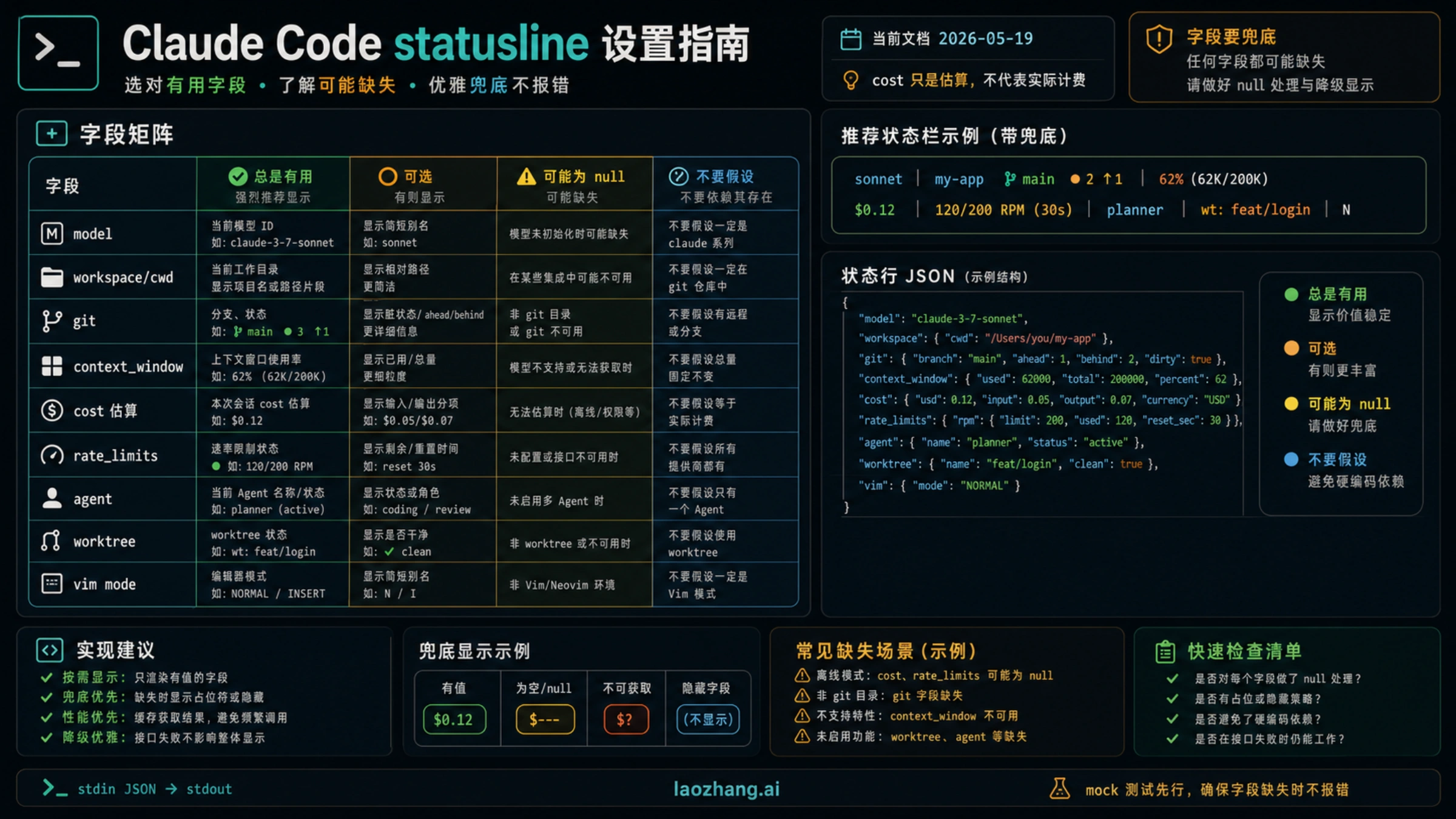The width and height of the screenshot is (1456, 819).
Task: Click the plus-box icon beside 字段矩阵
Action: (52, 133)
